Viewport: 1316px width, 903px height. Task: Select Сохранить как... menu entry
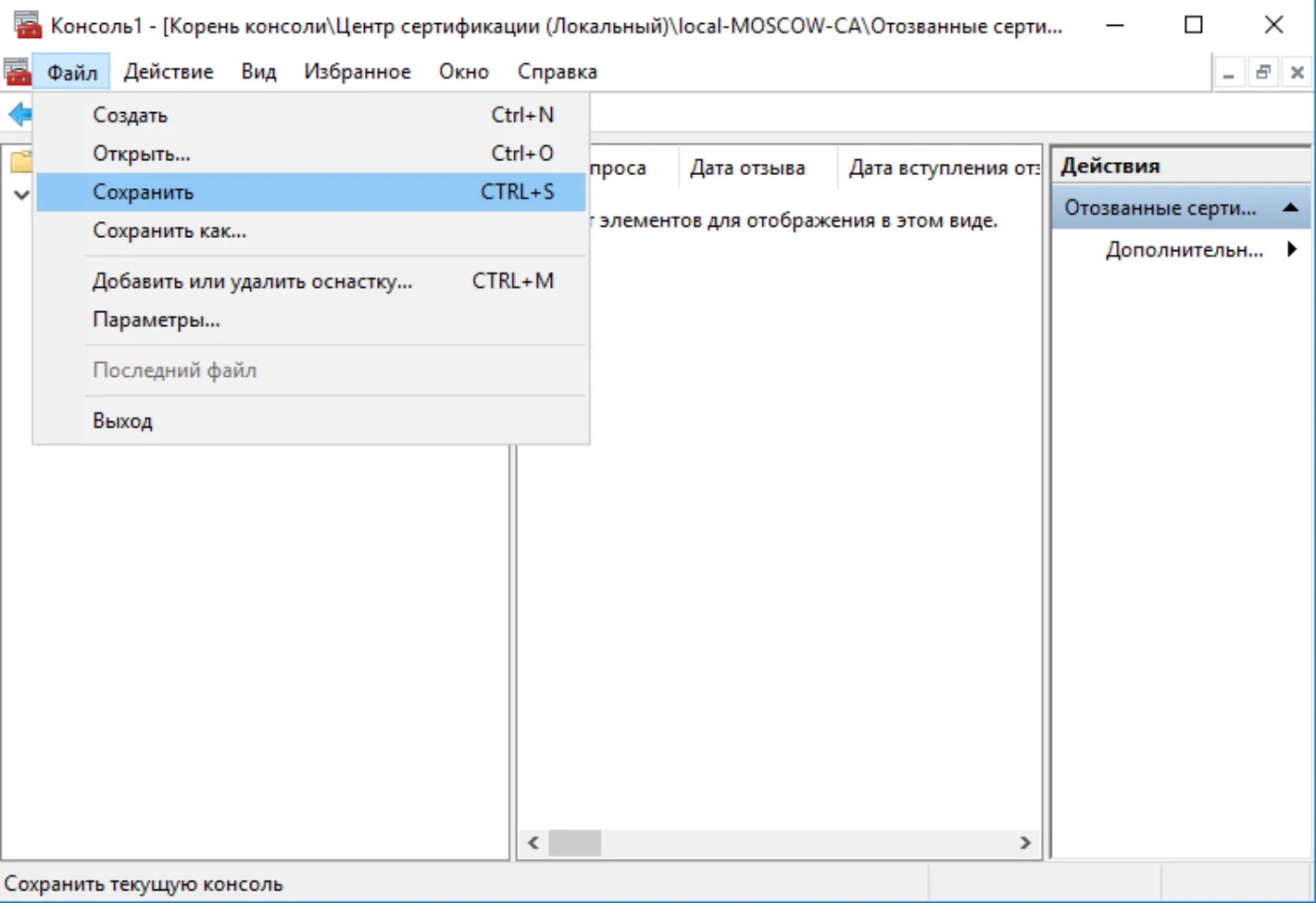(x=311, y=231)
